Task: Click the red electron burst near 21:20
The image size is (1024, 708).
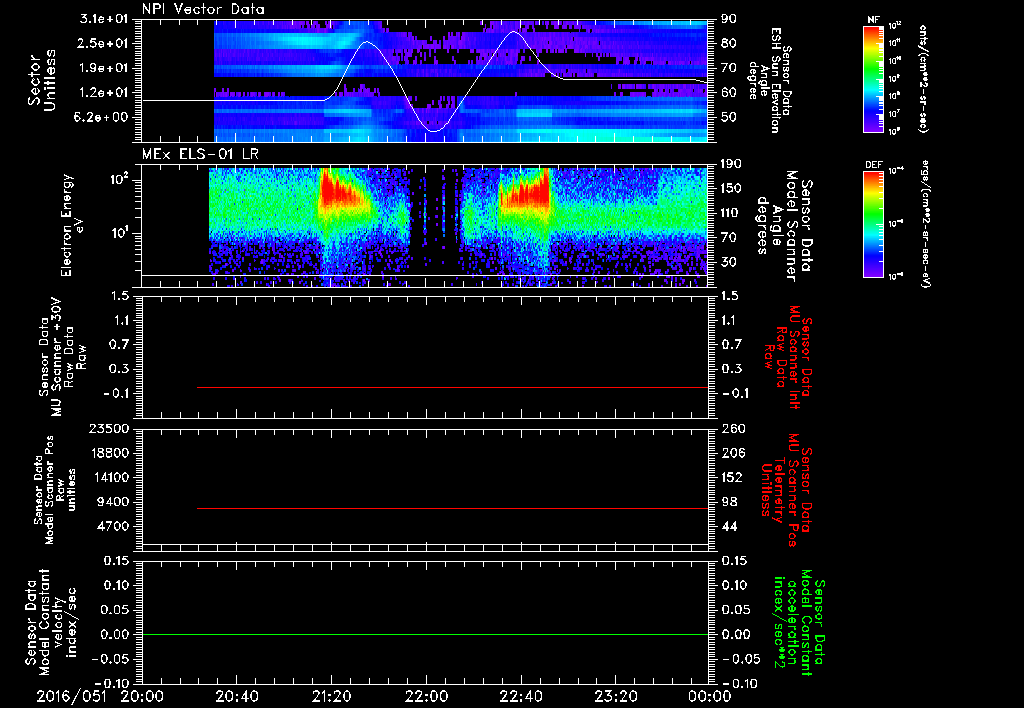Action: (338, 193)
